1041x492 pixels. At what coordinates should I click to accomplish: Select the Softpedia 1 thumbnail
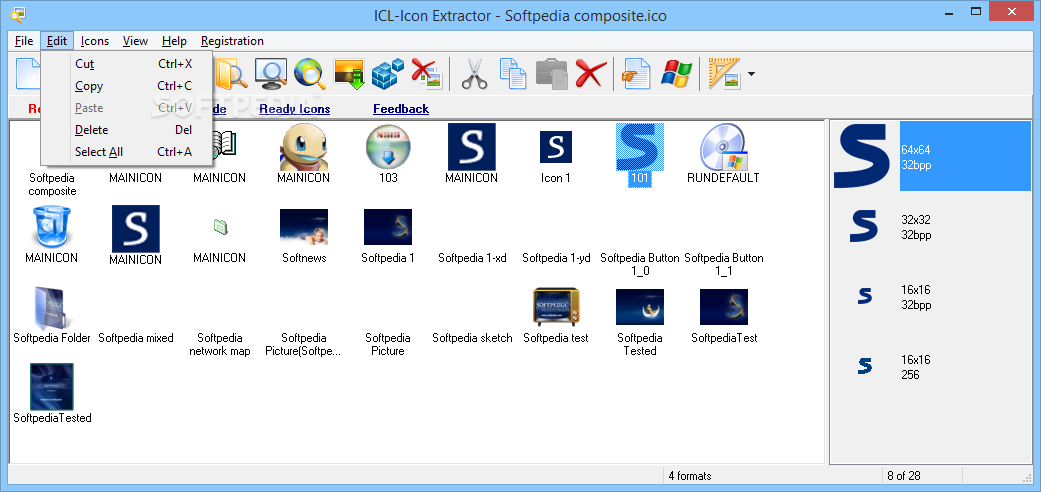pyautogui.click(x=388, y=227)
